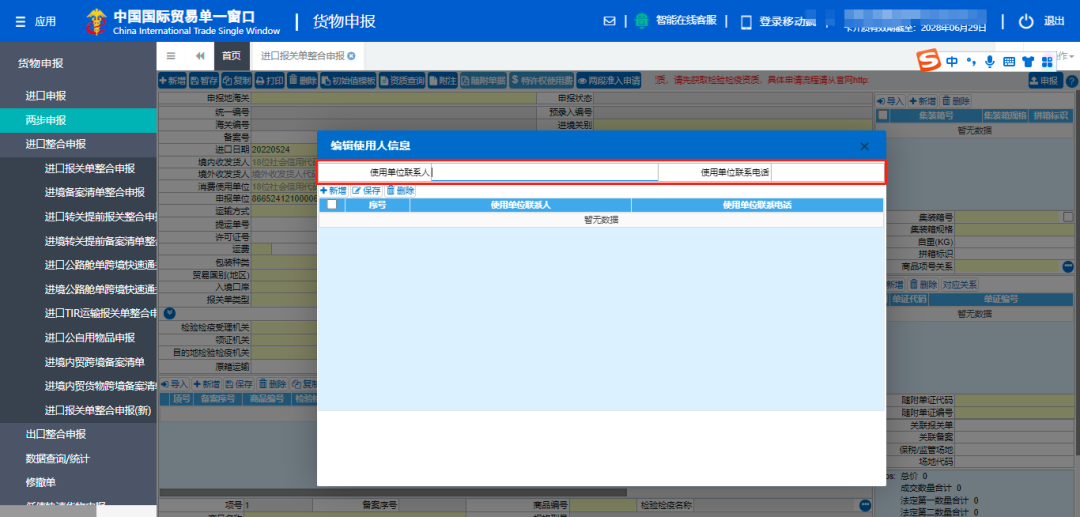
Task: Focus the 使用单位联系电话 input field
Action: click(826, 172)
